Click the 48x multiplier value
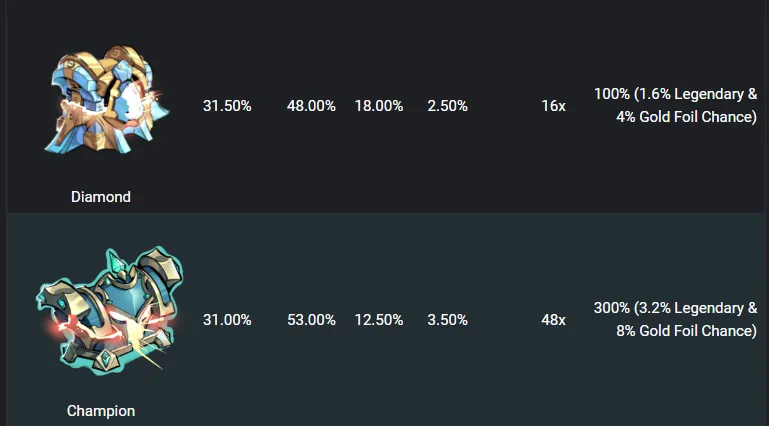Viewport: 769px width, 426px height. (553, 320)
